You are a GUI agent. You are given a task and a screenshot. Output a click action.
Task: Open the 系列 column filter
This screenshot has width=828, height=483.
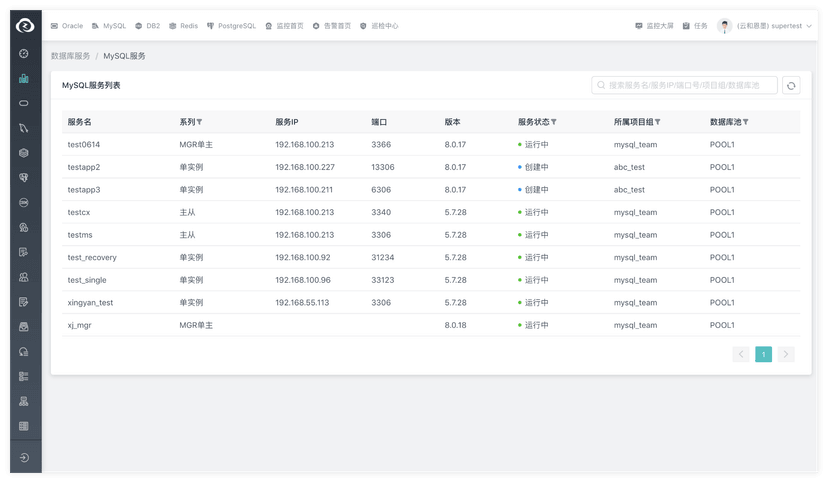point(200,122)
